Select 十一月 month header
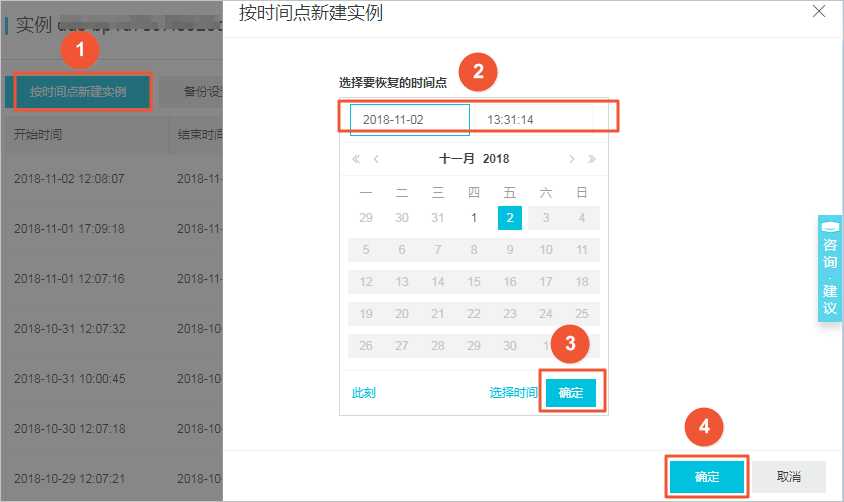 456,159
